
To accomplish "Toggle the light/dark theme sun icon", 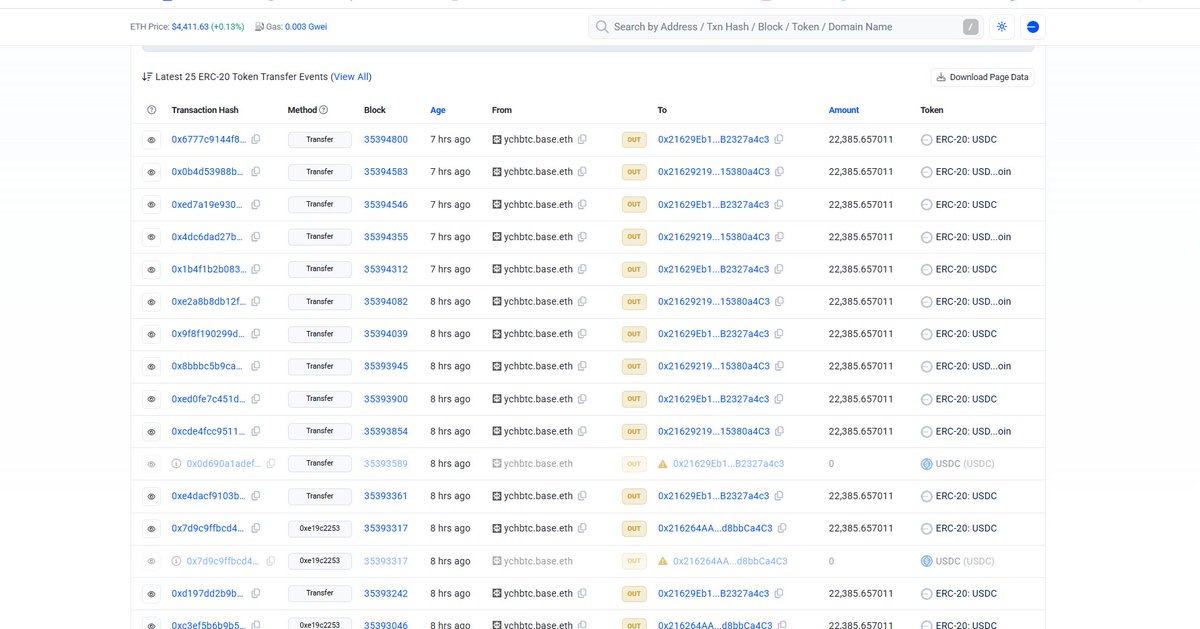I will [x=1002, y=27].
